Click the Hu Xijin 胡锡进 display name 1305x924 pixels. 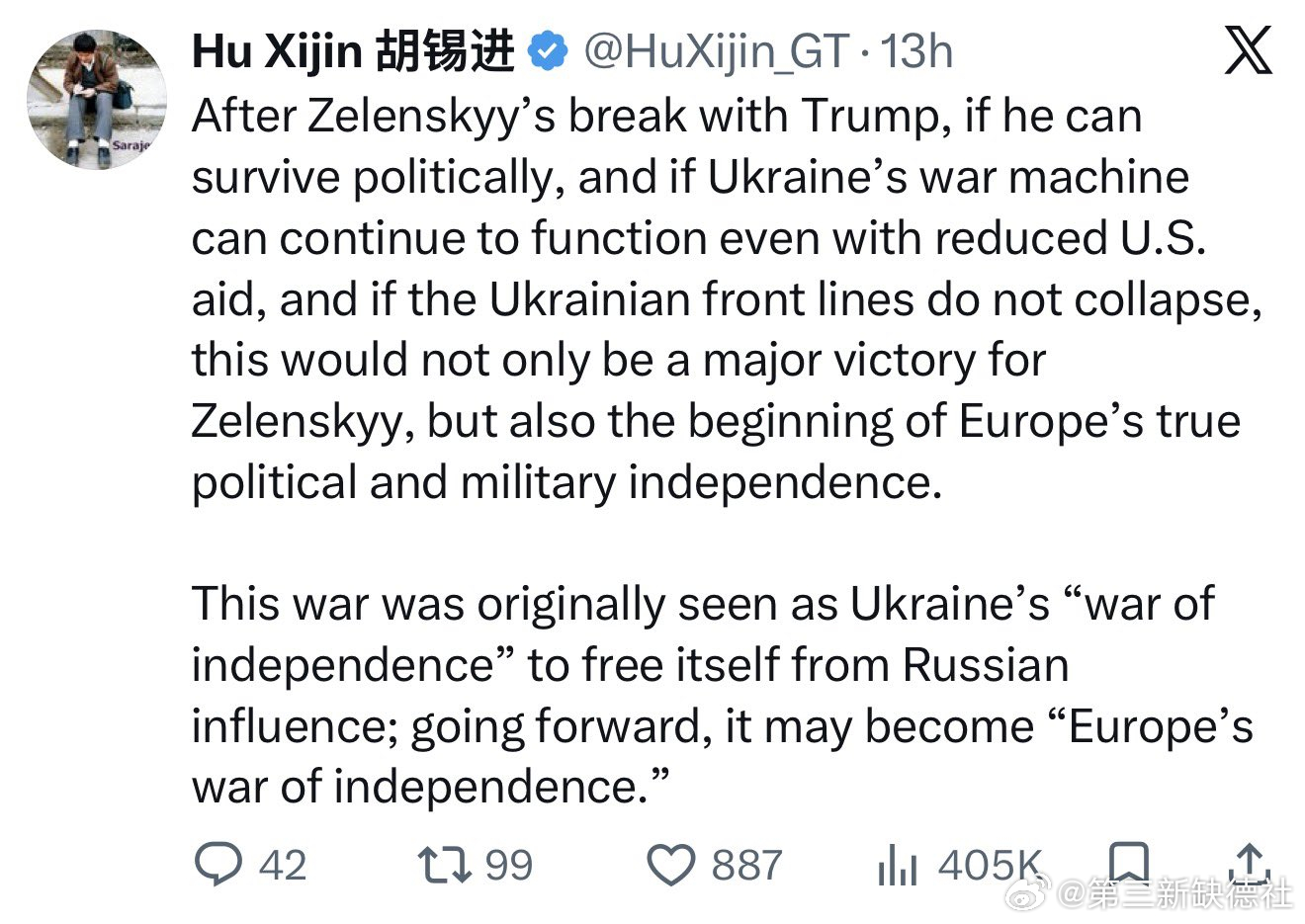click(x=353, y=51)
